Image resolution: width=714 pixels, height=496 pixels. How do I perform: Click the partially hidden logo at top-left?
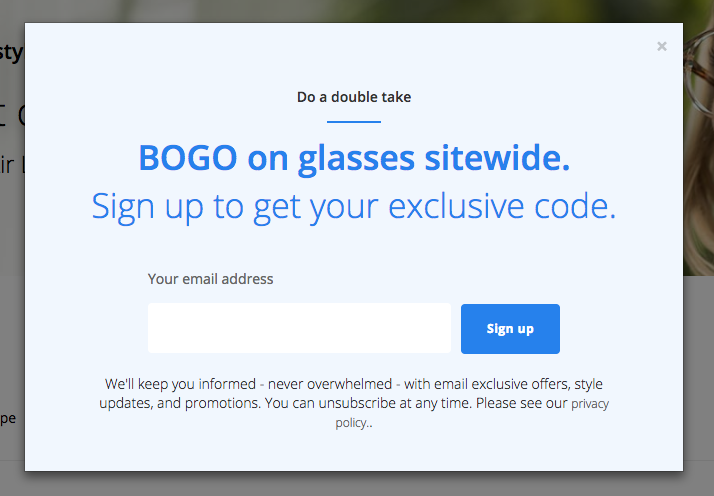(10, 52)
